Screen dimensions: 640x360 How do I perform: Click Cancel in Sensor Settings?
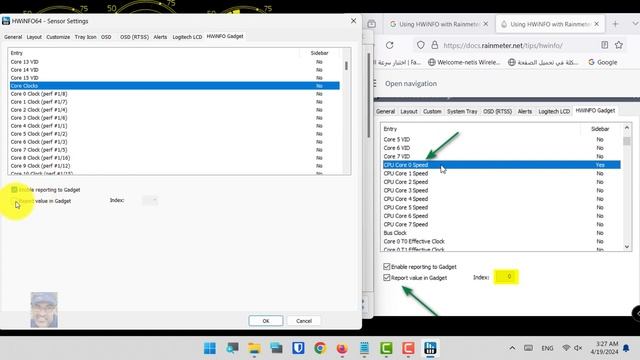click(304, 321)
